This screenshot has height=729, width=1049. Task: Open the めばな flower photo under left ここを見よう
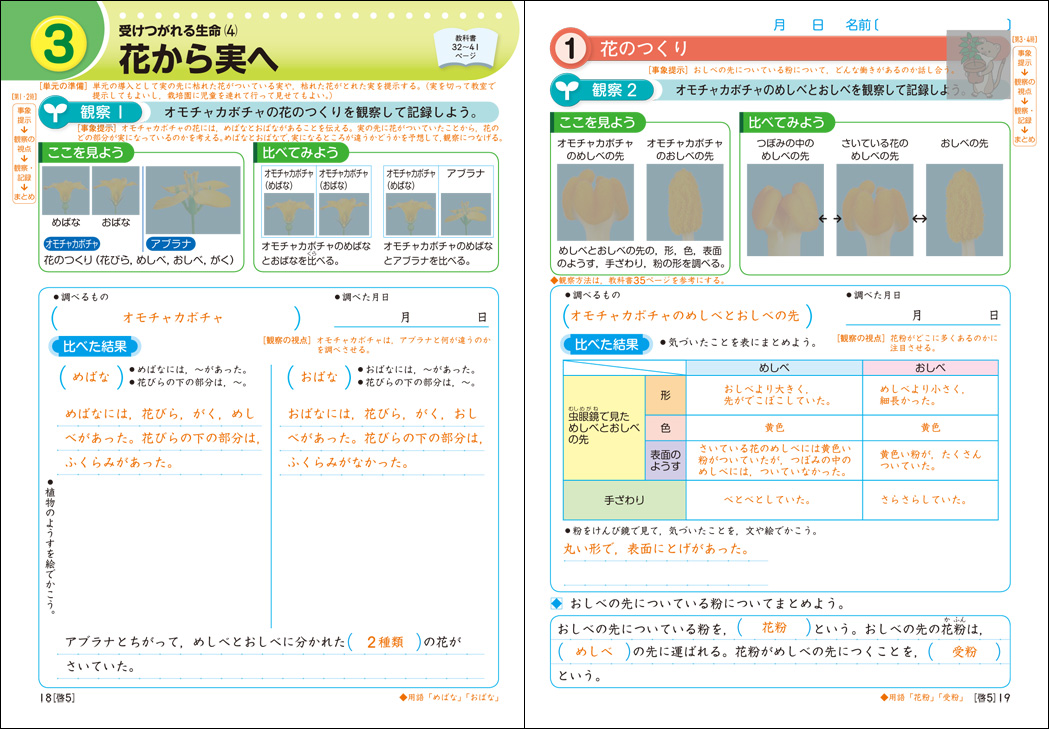66,190
